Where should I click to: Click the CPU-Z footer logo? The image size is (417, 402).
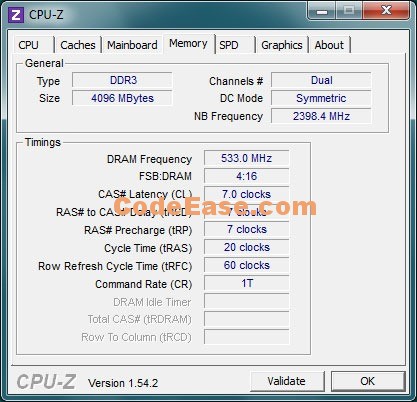pyautogui.click(x=46, y=382)
